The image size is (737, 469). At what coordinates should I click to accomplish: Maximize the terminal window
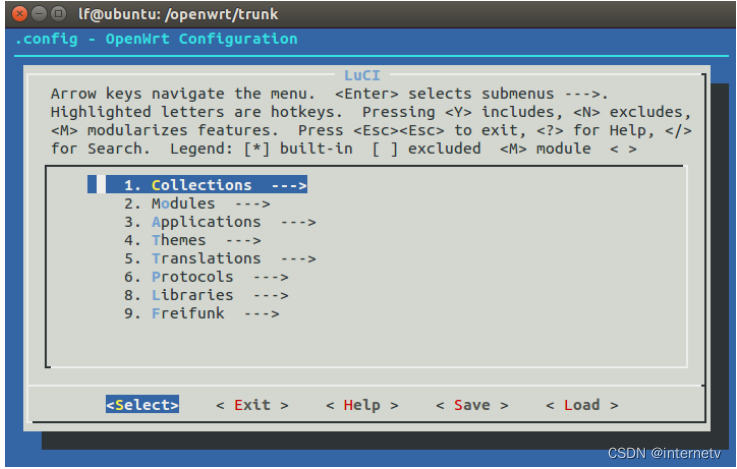[58, 14]
